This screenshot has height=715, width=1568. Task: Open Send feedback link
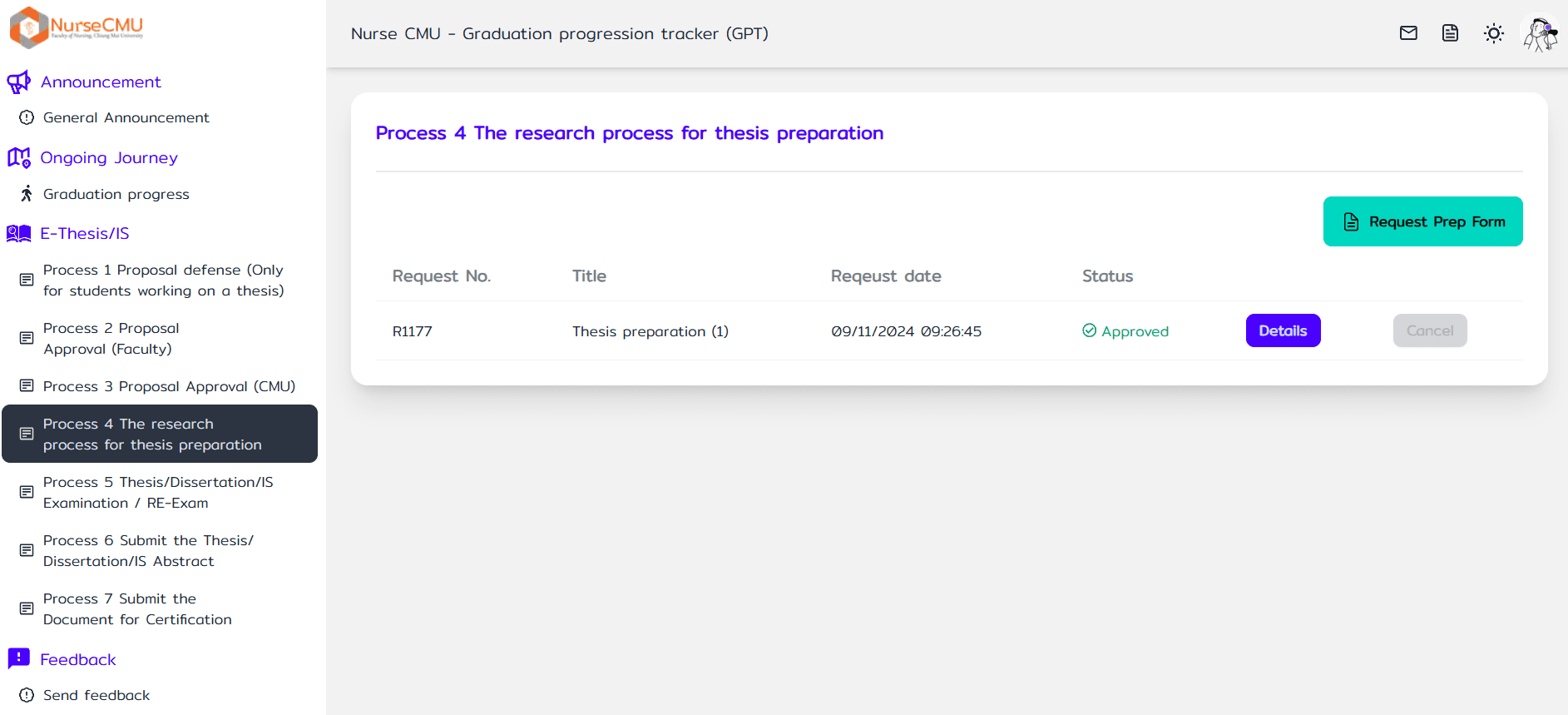(x=96, y=696)
